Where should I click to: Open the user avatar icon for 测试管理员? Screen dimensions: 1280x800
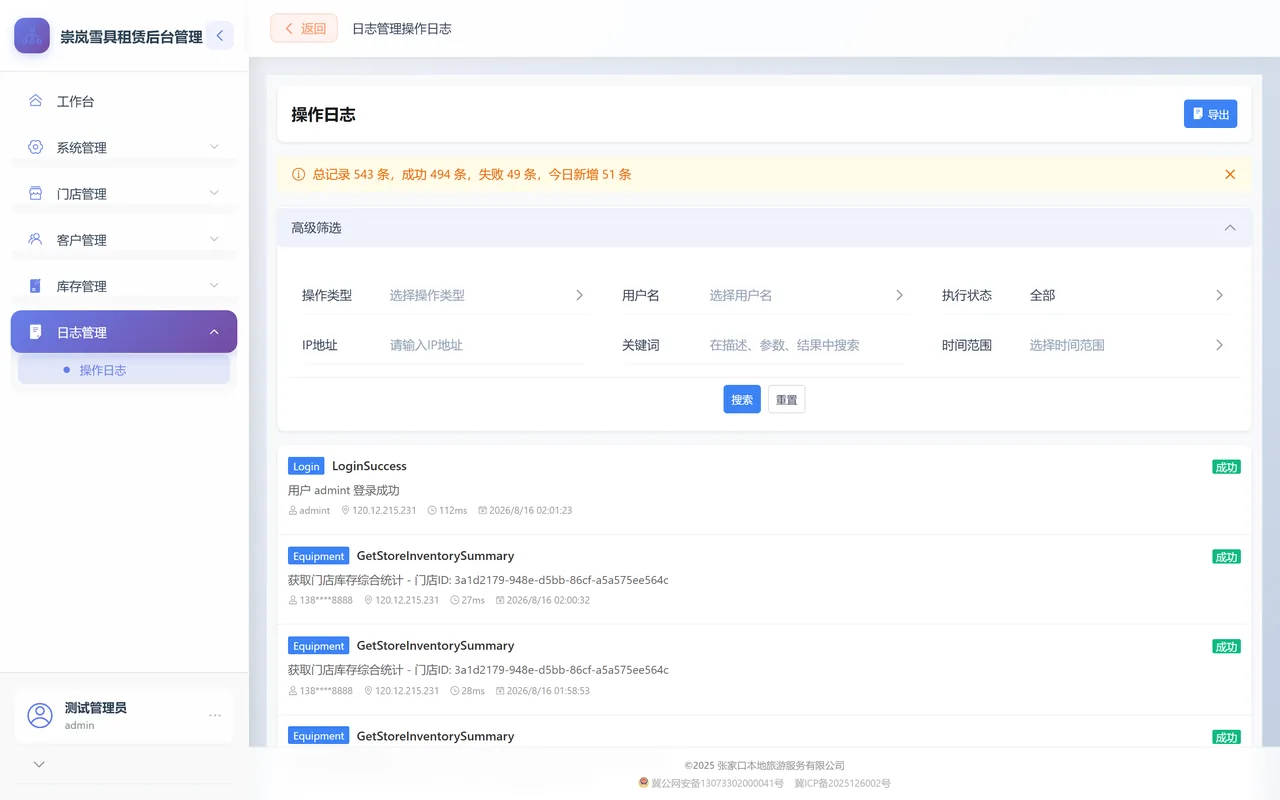(x=40, y=715)
